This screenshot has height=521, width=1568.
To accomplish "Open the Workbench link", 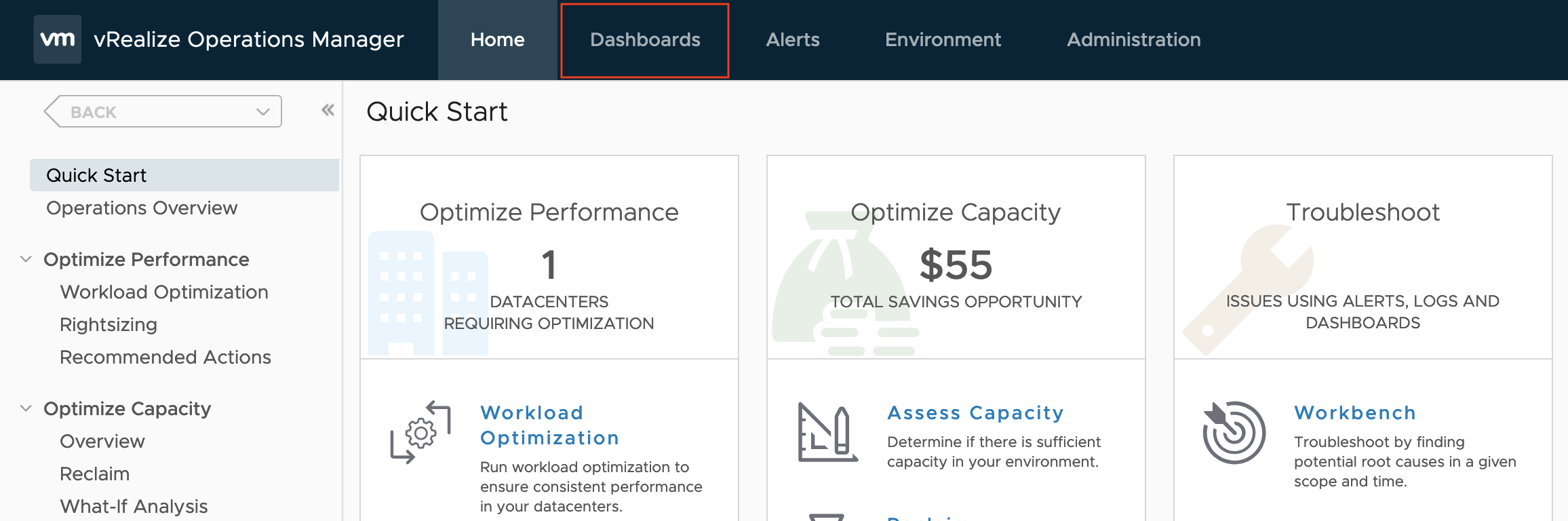I will (x=1355, y=412).
